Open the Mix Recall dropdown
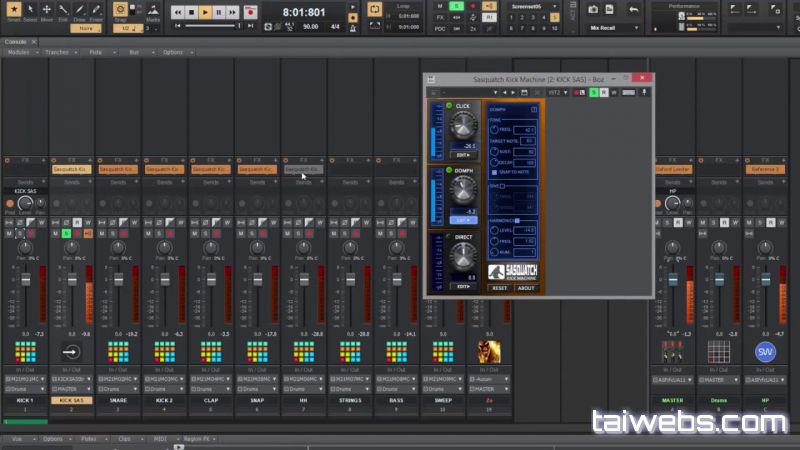800x450 pixels. 614,28
